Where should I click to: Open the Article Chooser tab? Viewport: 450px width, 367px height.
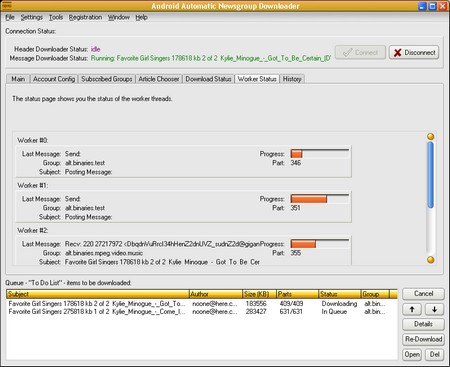[159, 79]
